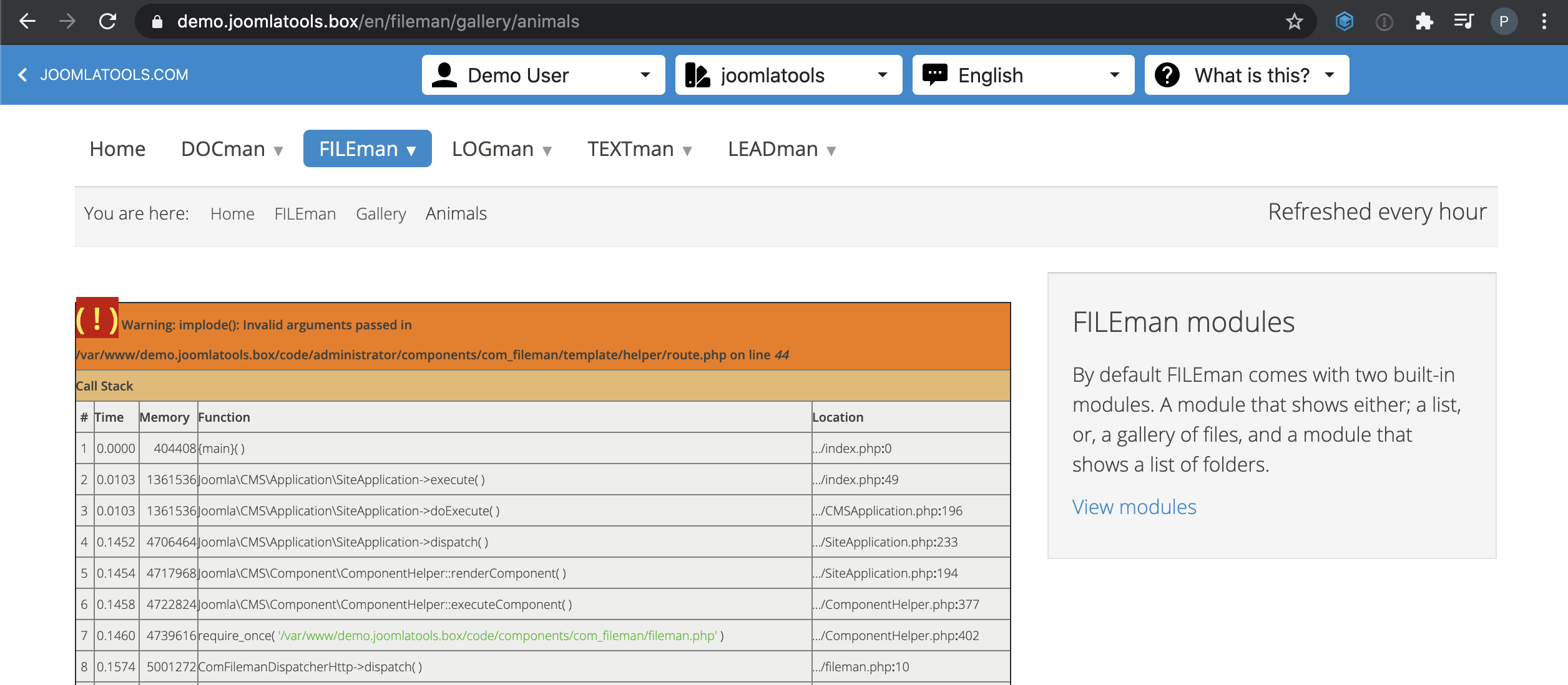1568x685 pixels.
Task: Click the English speech bubble icon
Action: [935, 74]
